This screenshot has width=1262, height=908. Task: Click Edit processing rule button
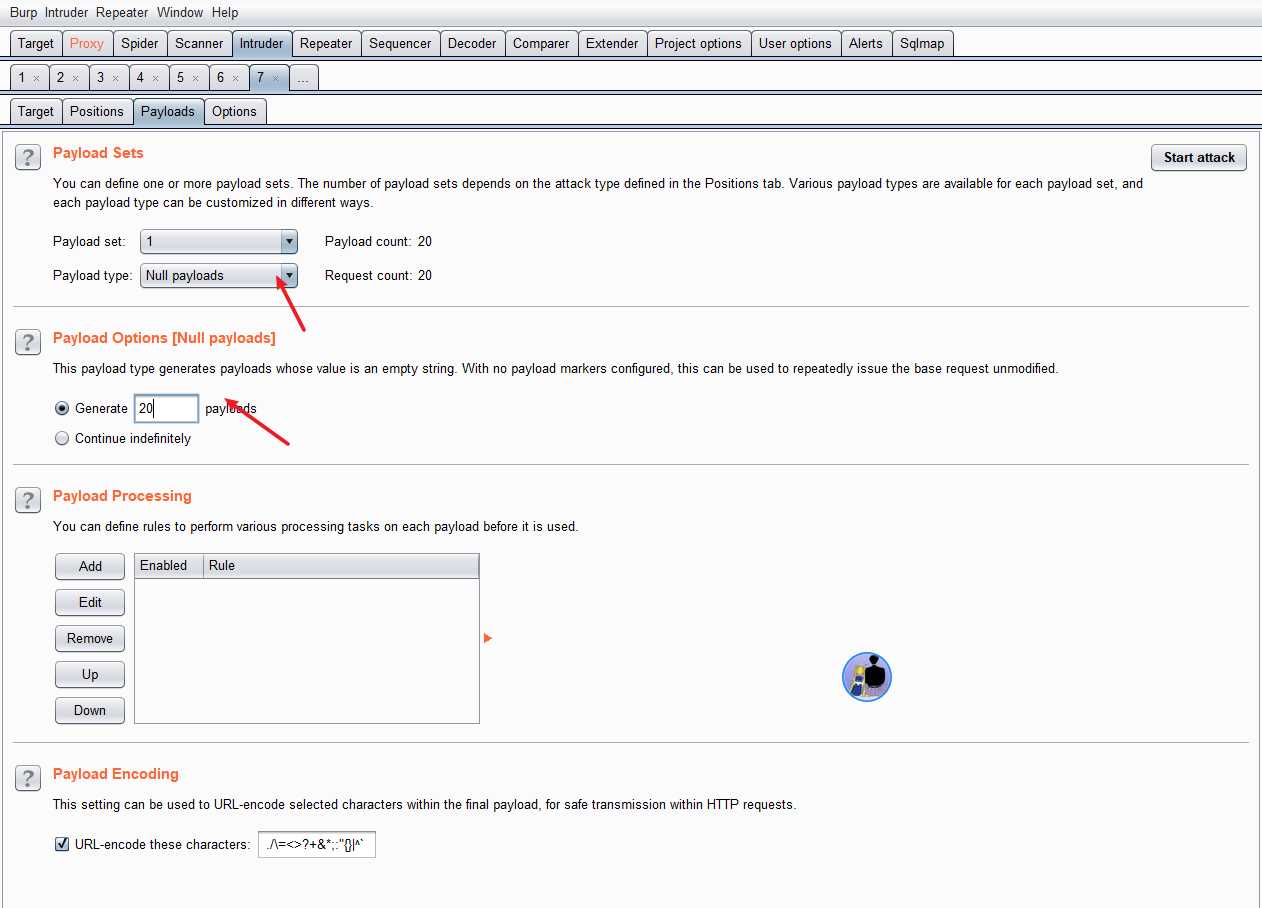90,602
